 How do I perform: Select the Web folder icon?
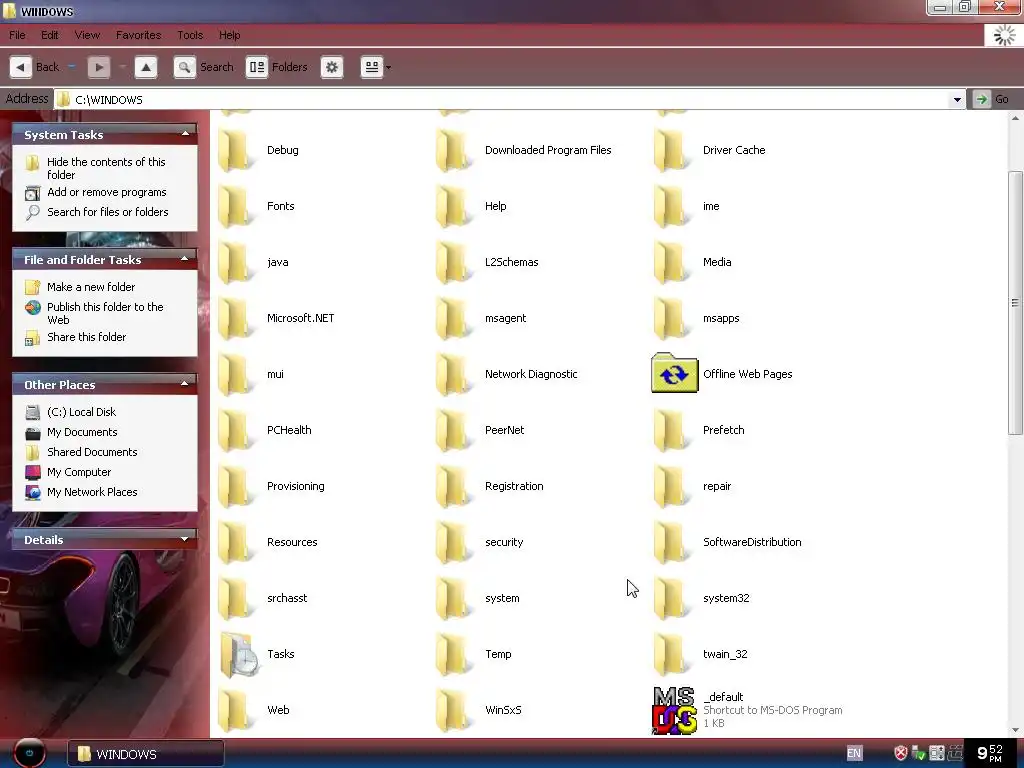point(235,710)
